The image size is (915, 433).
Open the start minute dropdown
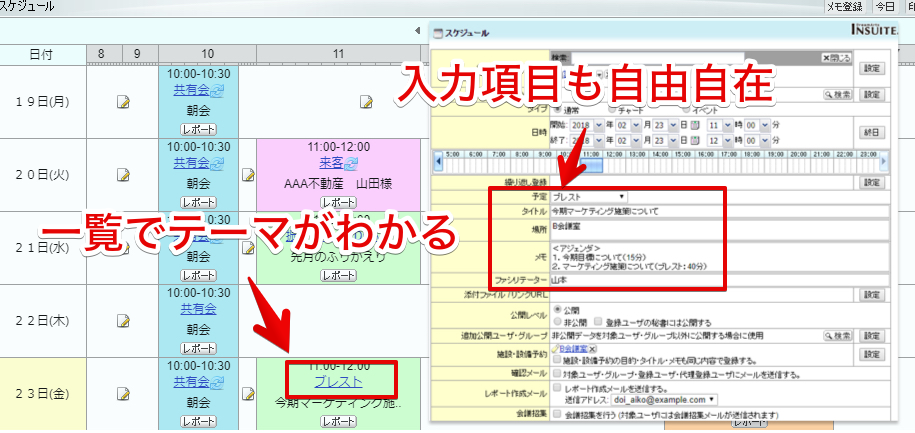coord(757,125)
